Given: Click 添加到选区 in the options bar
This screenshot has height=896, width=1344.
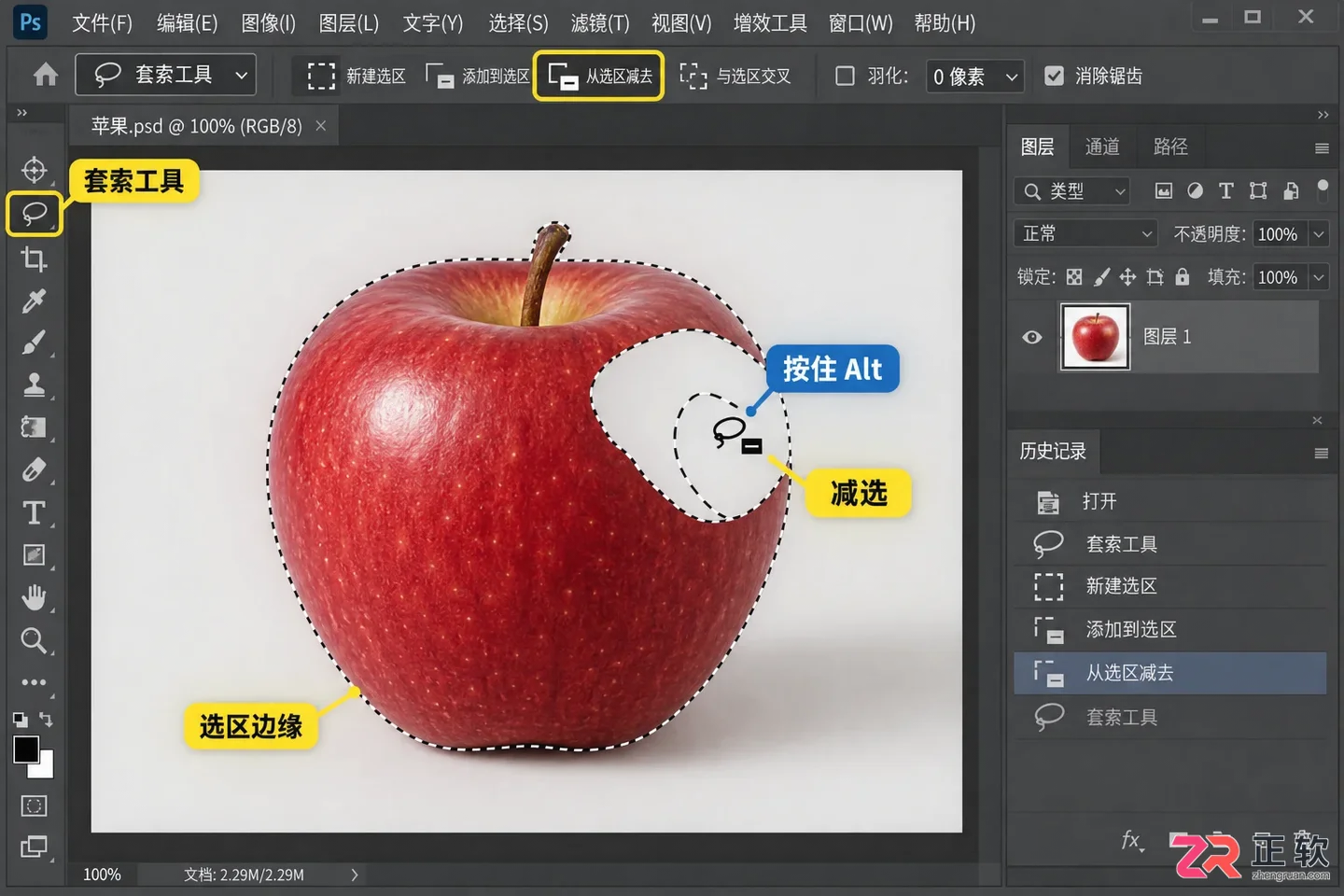Looking at the screenshot, I should [x=477, y=76].
